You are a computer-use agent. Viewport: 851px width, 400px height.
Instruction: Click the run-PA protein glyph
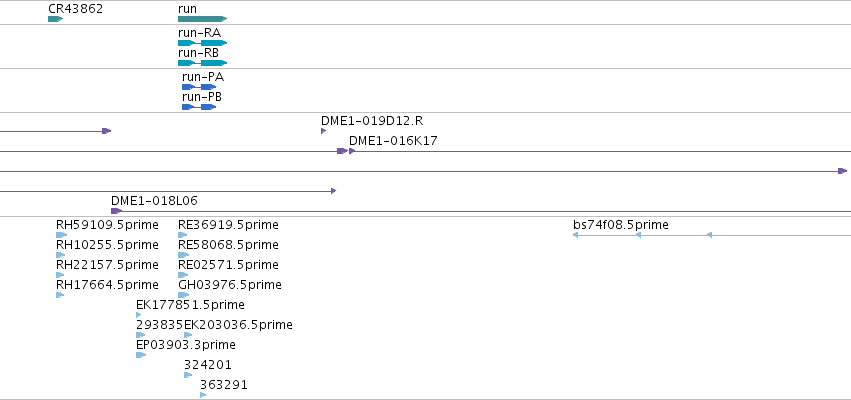coord(199,87)
